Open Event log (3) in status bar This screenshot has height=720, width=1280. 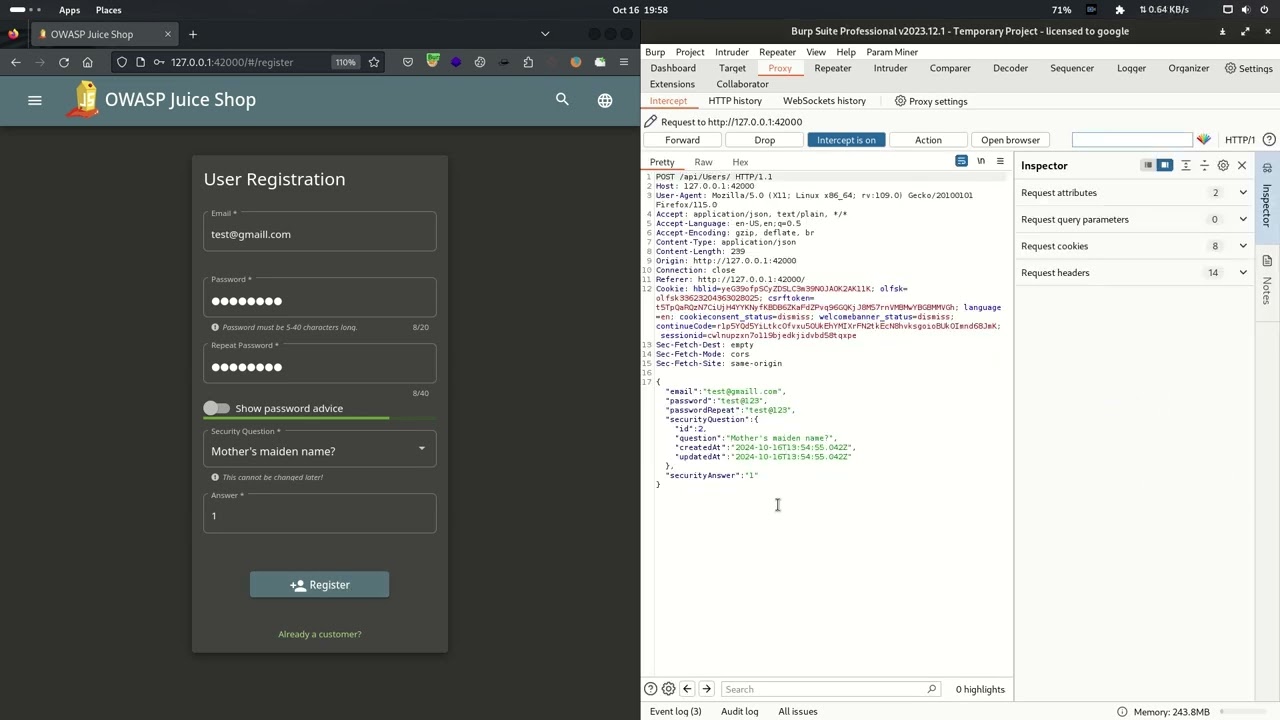pyautogui.click(x=676, y=712)
